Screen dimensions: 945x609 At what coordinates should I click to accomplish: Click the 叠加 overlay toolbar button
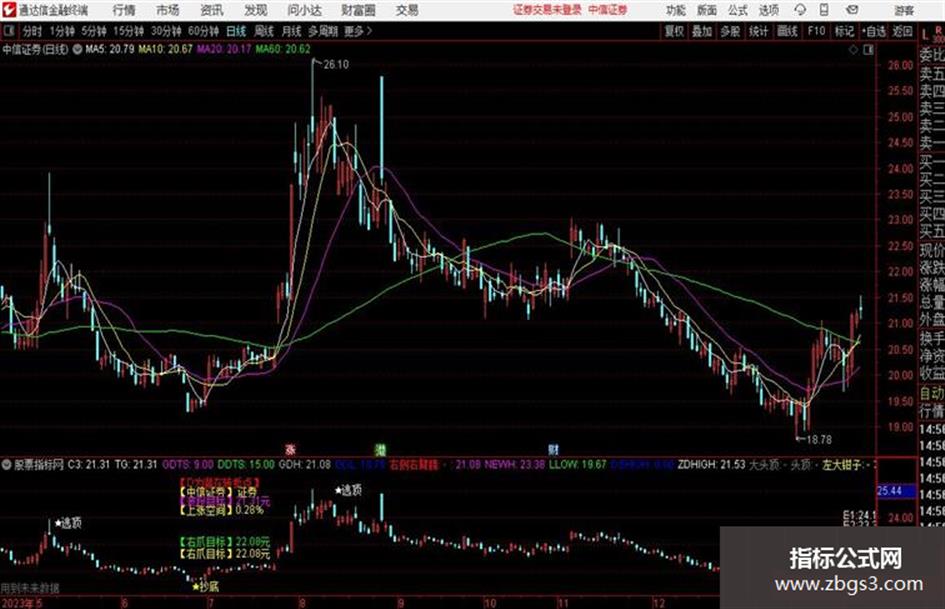[x=702, y=31]
